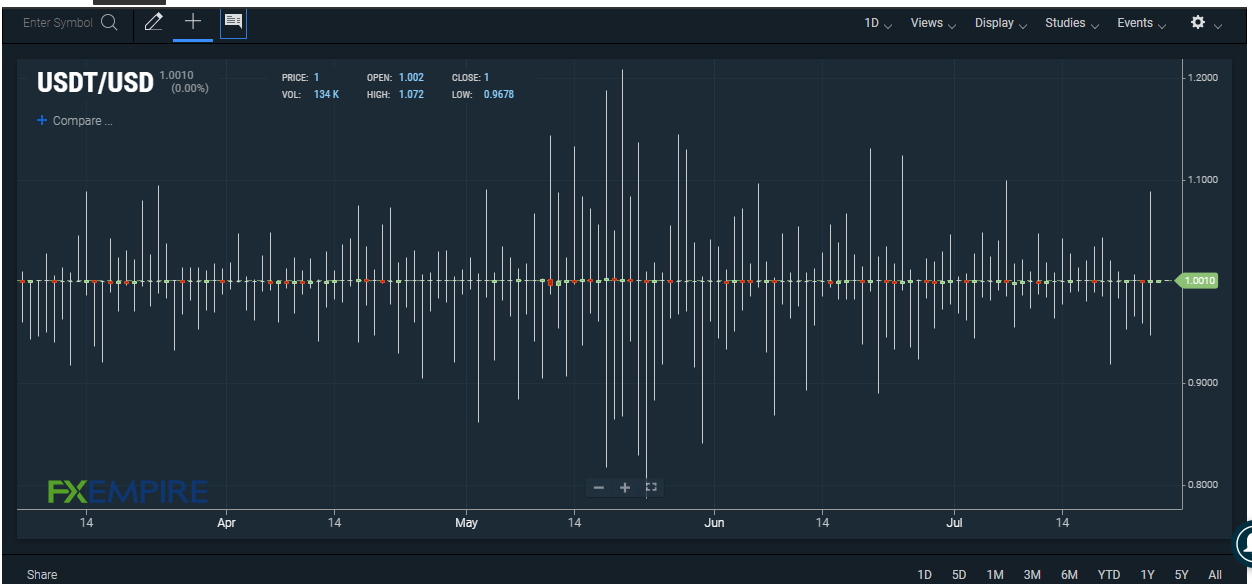Select the 3M time range
The height and width of the screenshot is (584, 1252).
click(x=1032, y=575)
